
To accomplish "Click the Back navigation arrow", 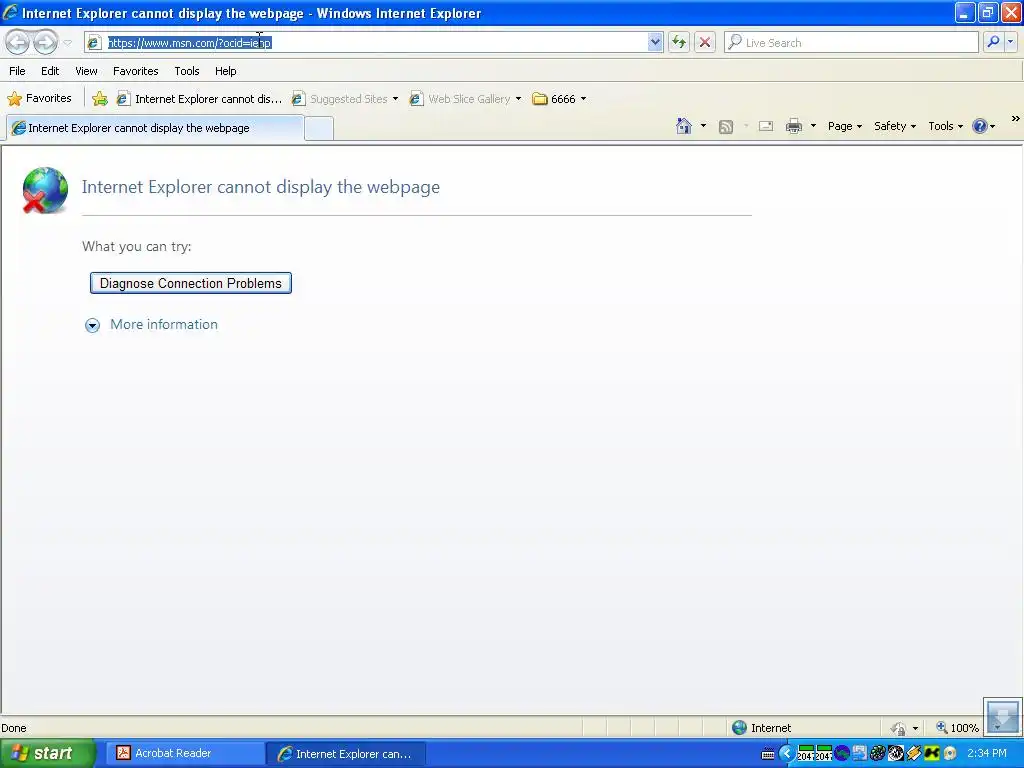I will click(x=18, y=42).
